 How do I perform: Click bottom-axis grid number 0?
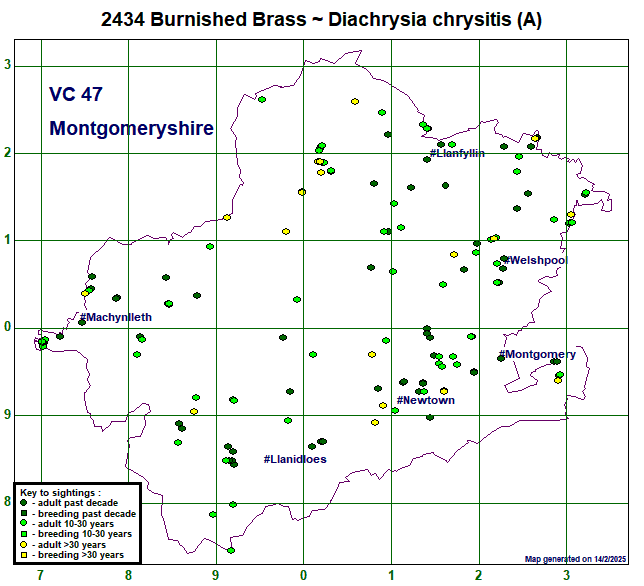point(303,575)
